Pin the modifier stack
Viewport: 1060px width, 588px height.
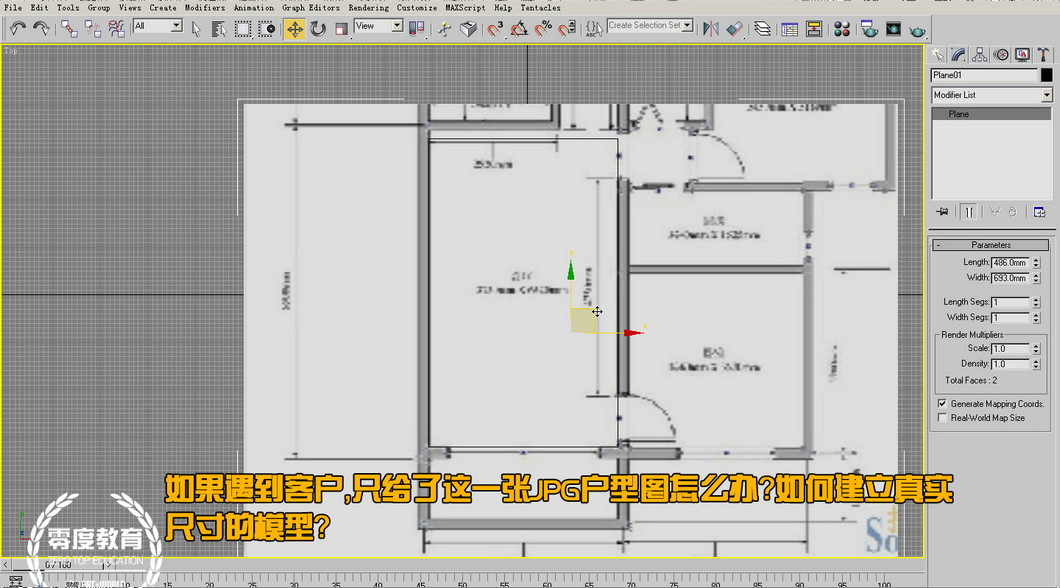pos(941,212)
